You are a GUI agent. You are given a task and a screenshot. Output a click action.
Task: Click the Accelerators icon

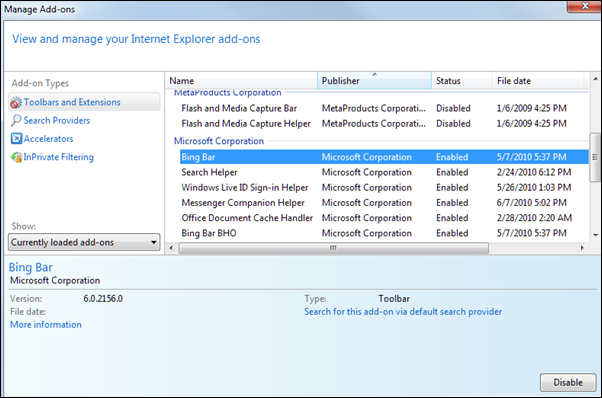[x=16, y=139]
